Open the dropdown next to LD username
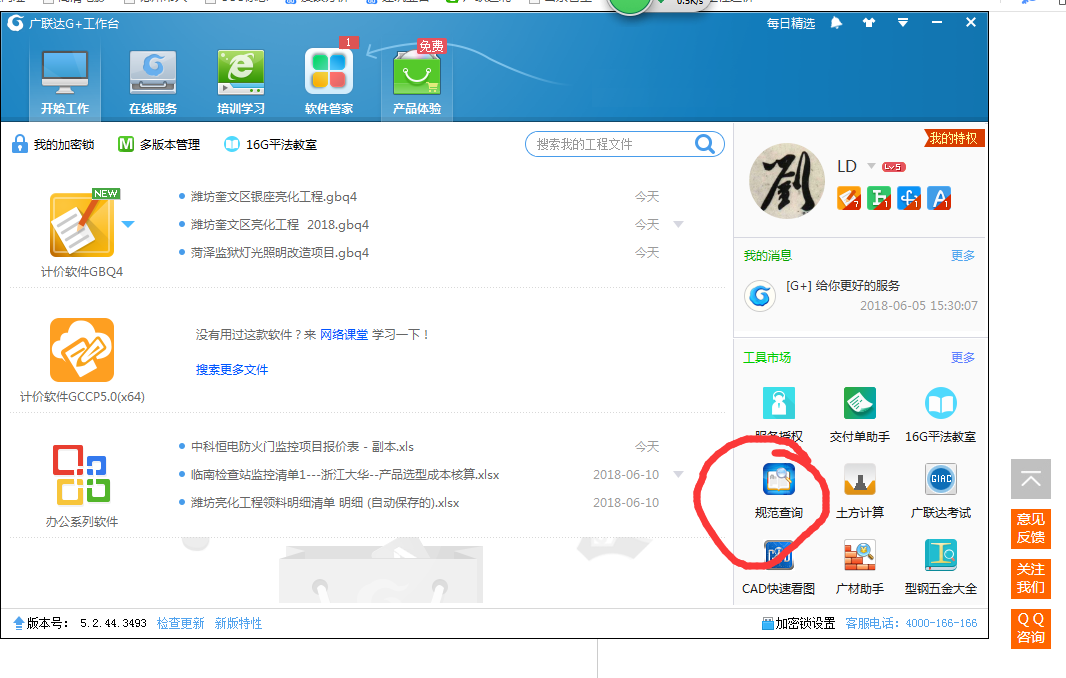 [871, 166]
